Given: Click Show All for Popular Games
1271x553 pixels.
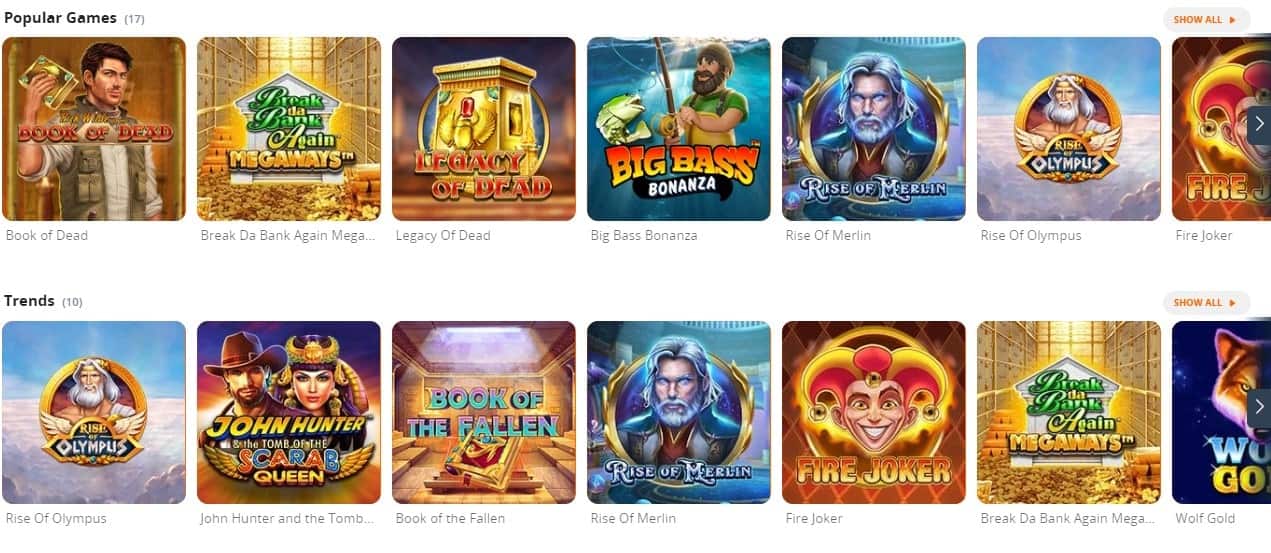Looking at the screenshot, I should click(x=1206, y=19).
